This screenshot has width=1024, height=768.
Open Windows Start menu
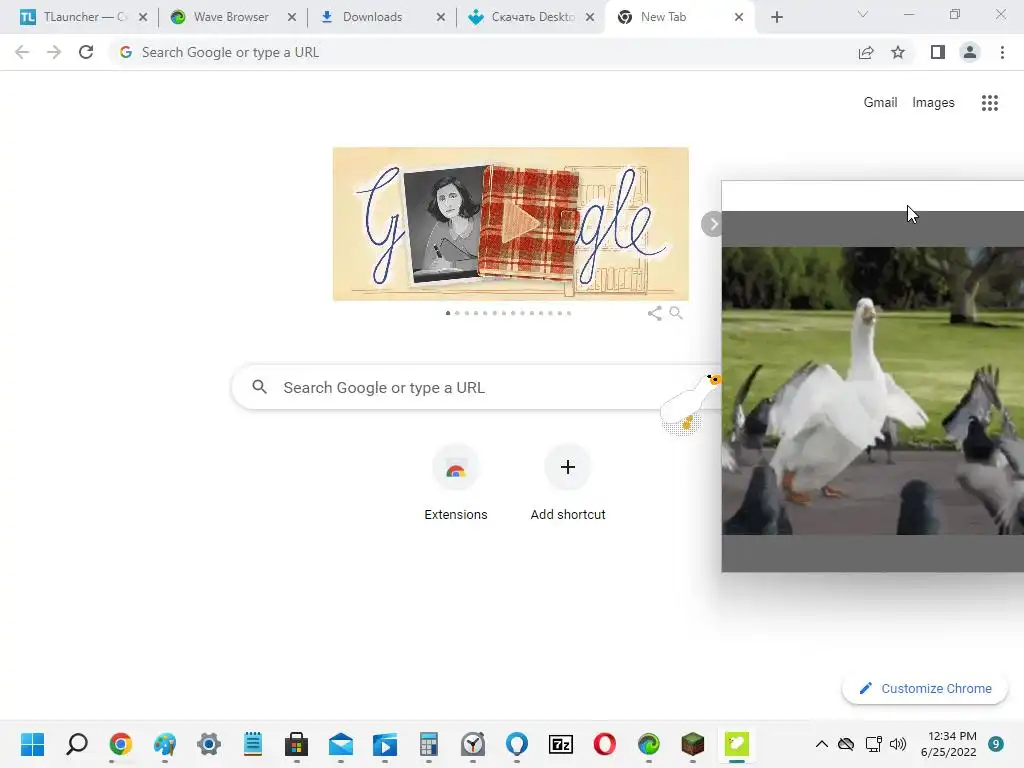click(33, 744)
